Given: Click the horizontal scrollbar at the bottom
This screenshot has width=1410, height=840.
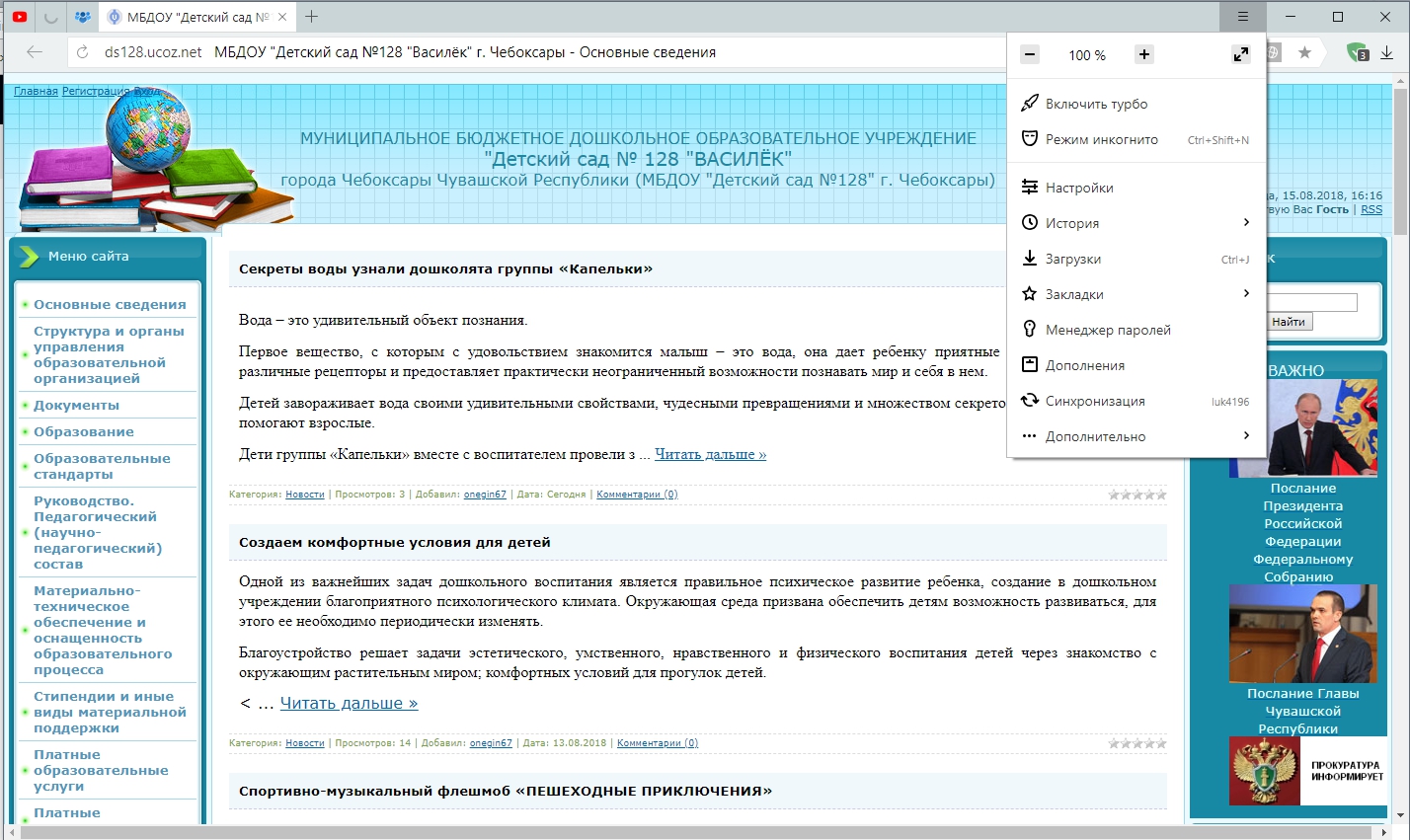Looking at the screenshot, I should point(697,832).
